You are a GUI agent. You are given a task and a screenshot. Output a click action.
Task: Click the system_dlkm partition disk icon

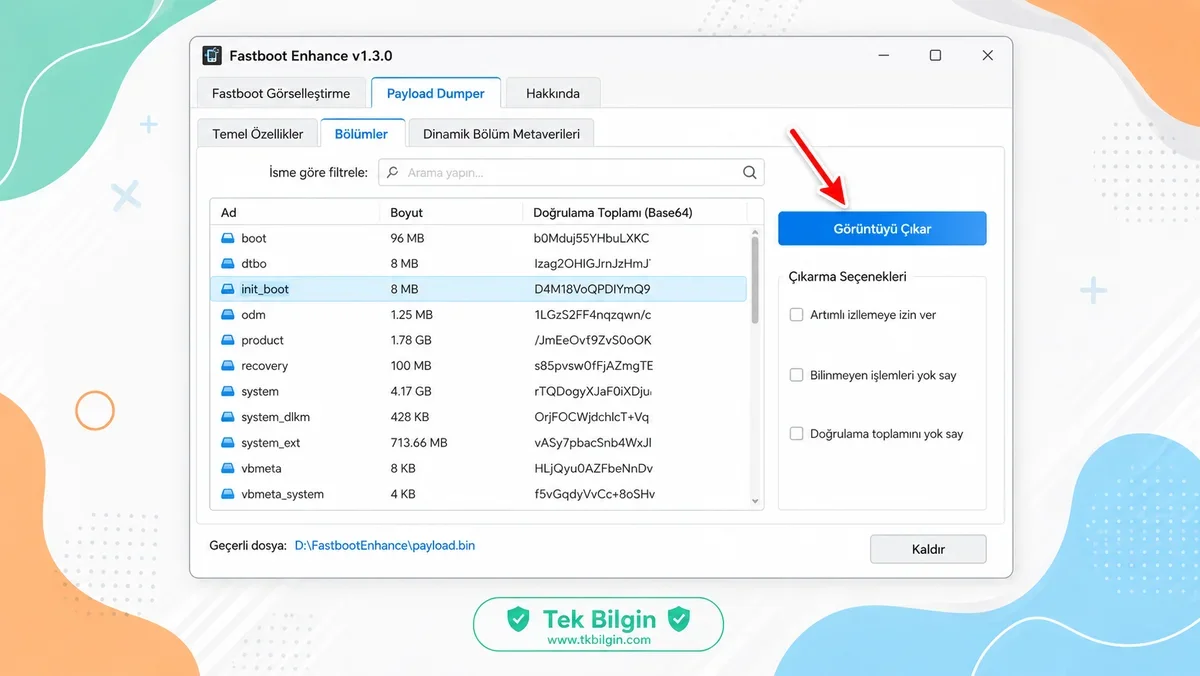coord(227,417)
